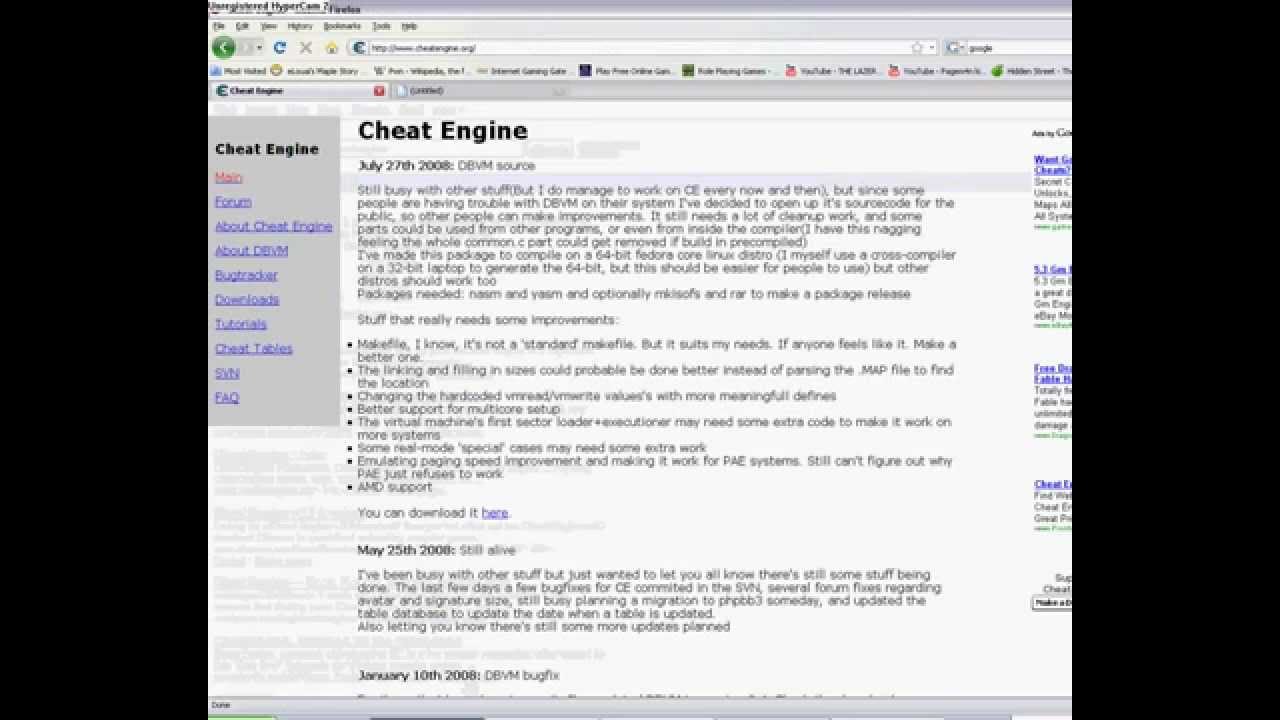Open the Help menu
The height and width of the screenshot is (720, 1280).
(x=409, y=26)
